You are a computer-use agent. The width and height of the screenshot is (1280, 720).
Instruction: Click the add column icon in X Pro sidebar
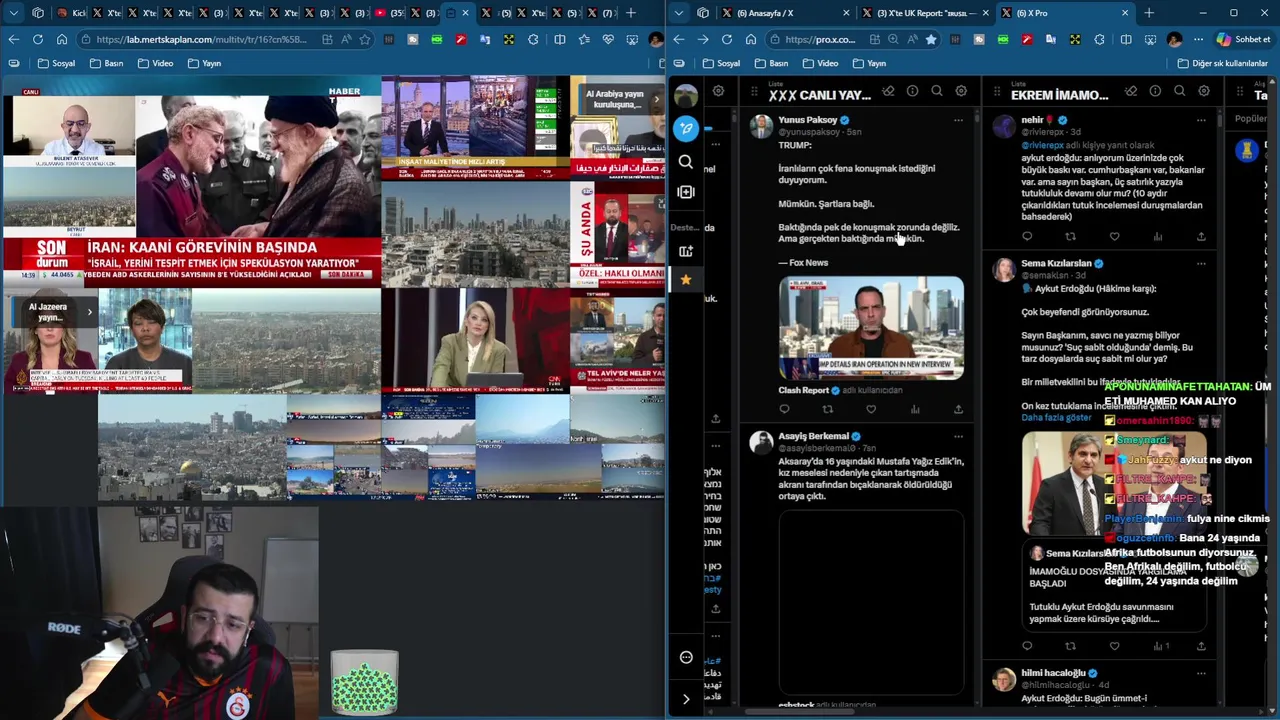pos(685,192)
